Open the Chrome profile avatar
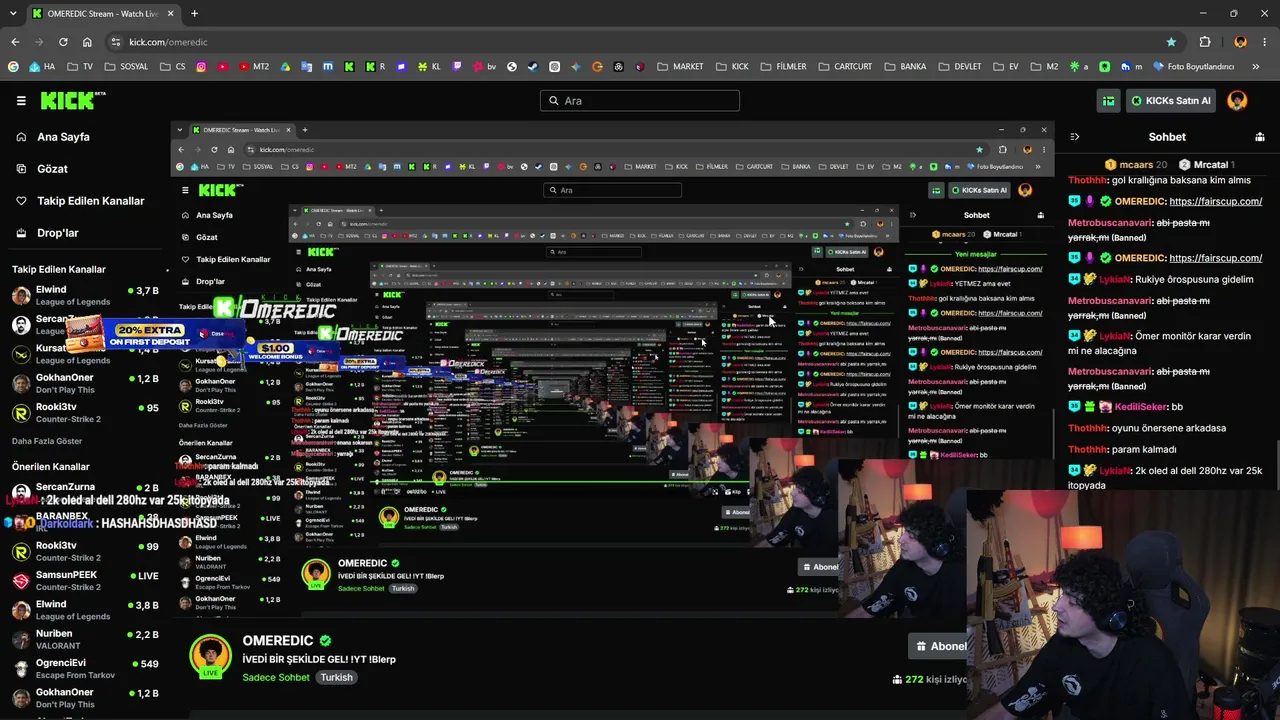 point(1241,42)
